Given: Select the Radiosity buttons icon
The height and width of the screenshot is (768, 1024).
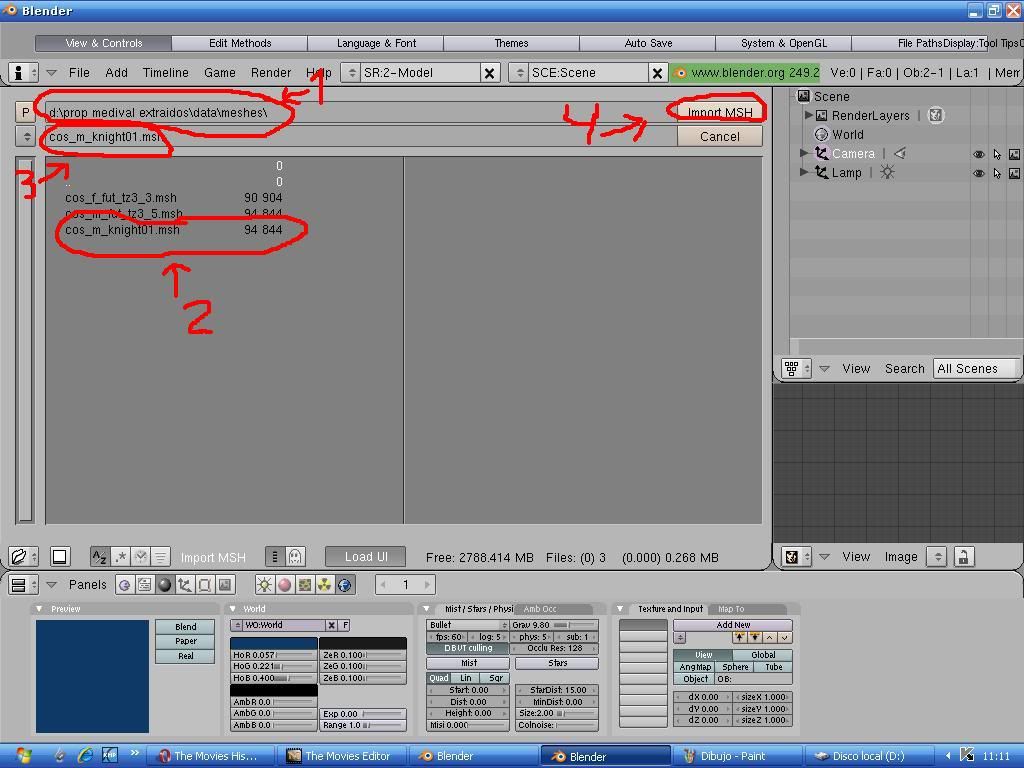Looking at the screenshot, I should (325, 585).
